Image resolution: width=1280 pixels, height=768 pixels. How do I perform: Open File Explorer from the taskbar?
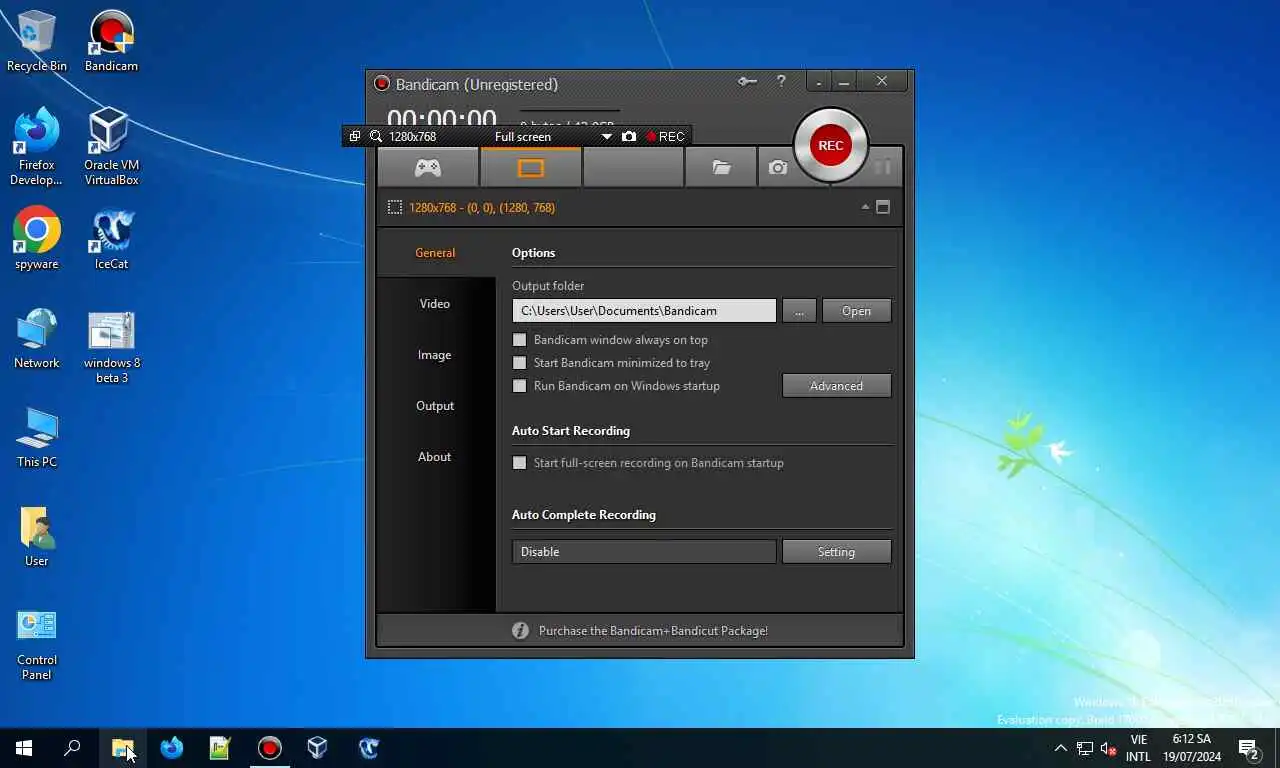point(123,748)
